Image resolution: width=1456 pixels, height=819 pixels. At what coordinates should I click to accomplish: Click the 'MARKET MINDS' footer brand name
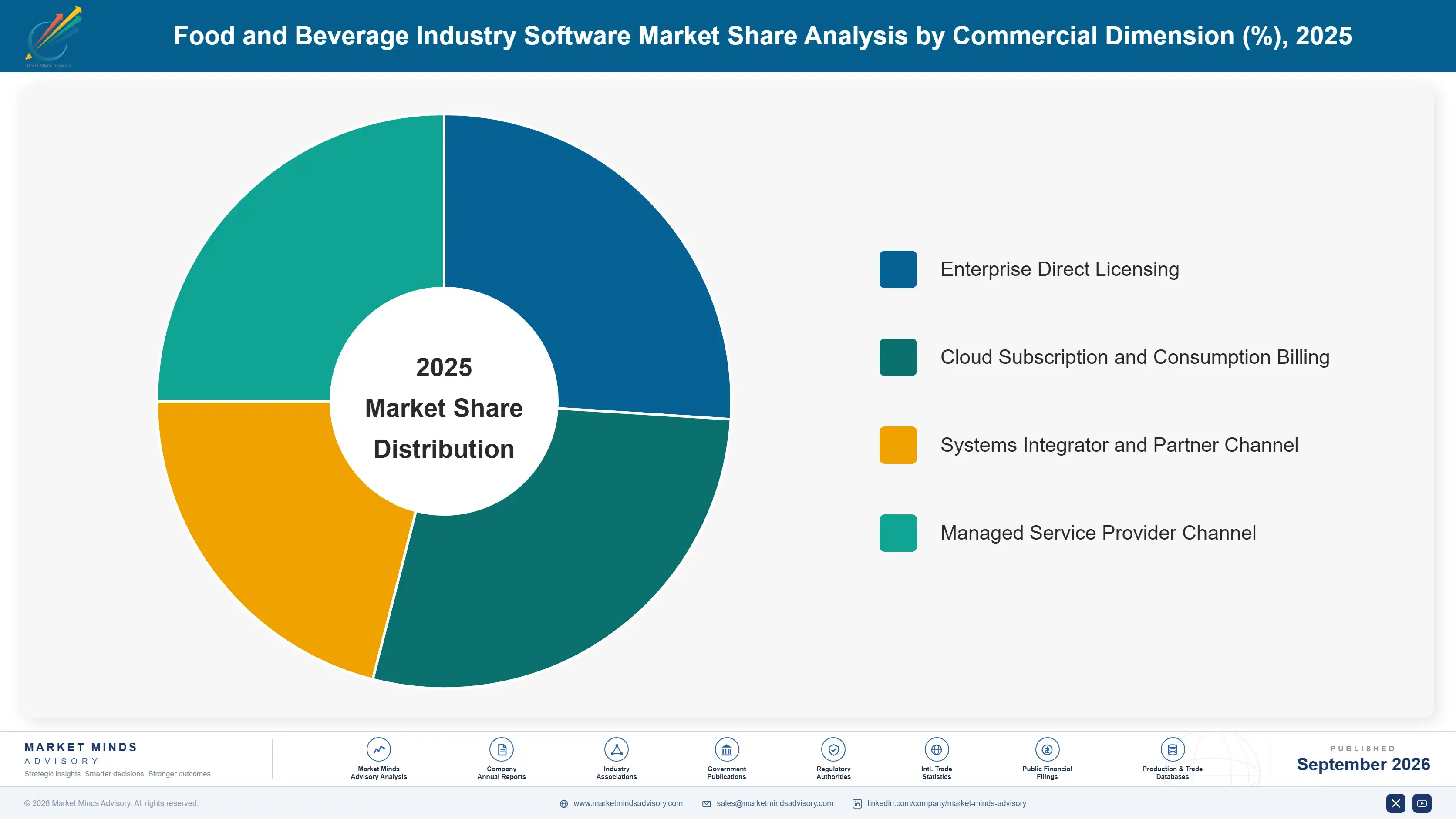[x=81, y=747]
